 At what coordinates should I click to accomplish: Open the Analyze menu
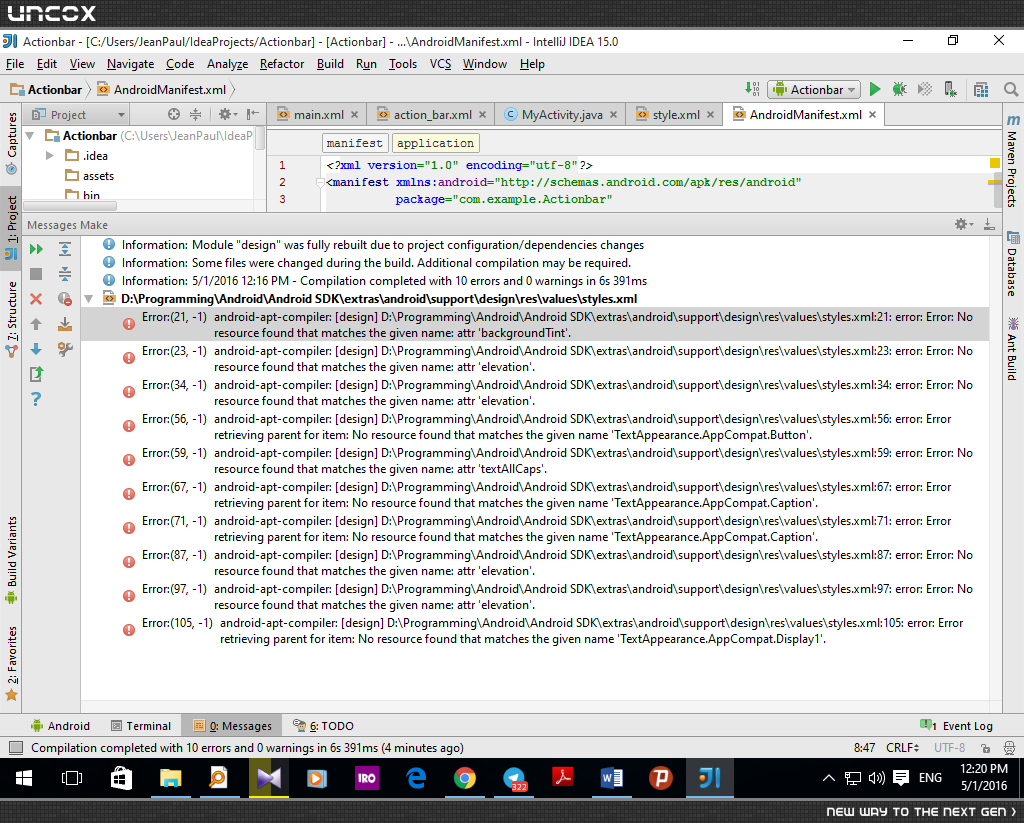click(x=227, y=64)
